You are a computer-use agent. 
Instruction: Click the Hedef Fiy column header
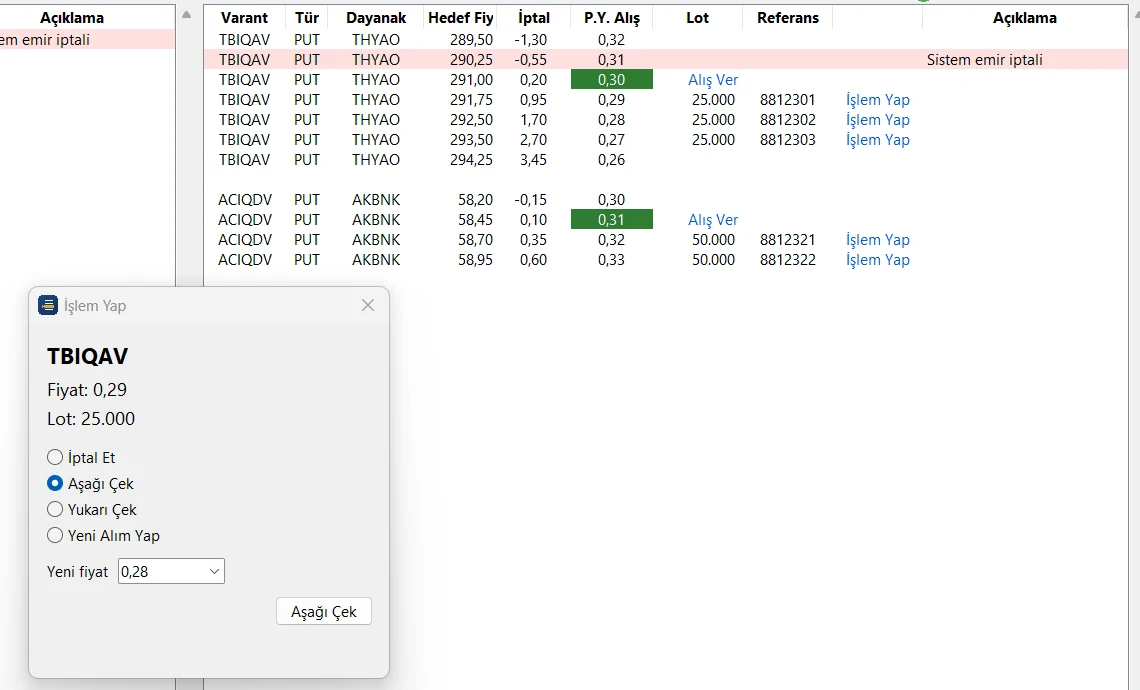pyautogui.click(x=460, y=18)
